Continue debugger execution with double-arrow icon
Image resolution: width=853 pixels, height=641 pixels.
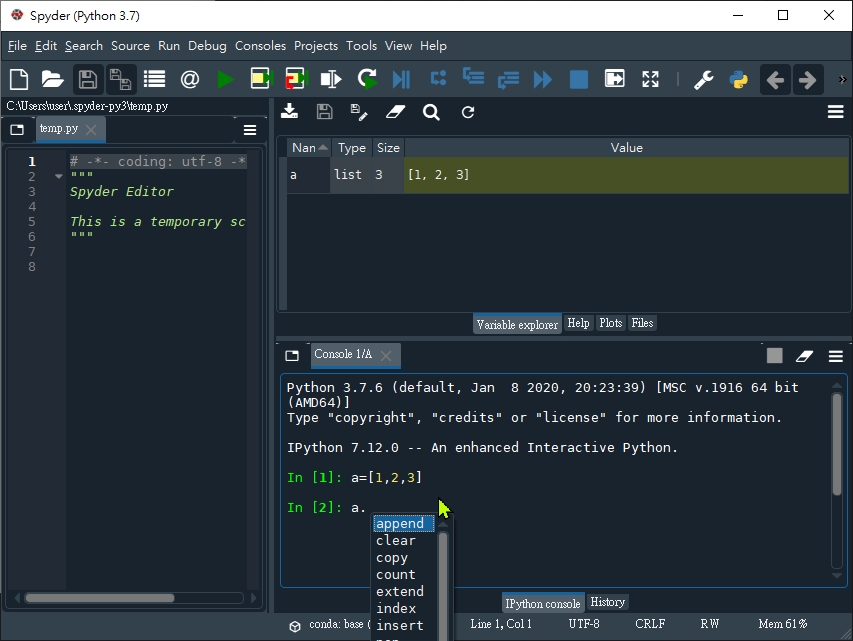543,79
